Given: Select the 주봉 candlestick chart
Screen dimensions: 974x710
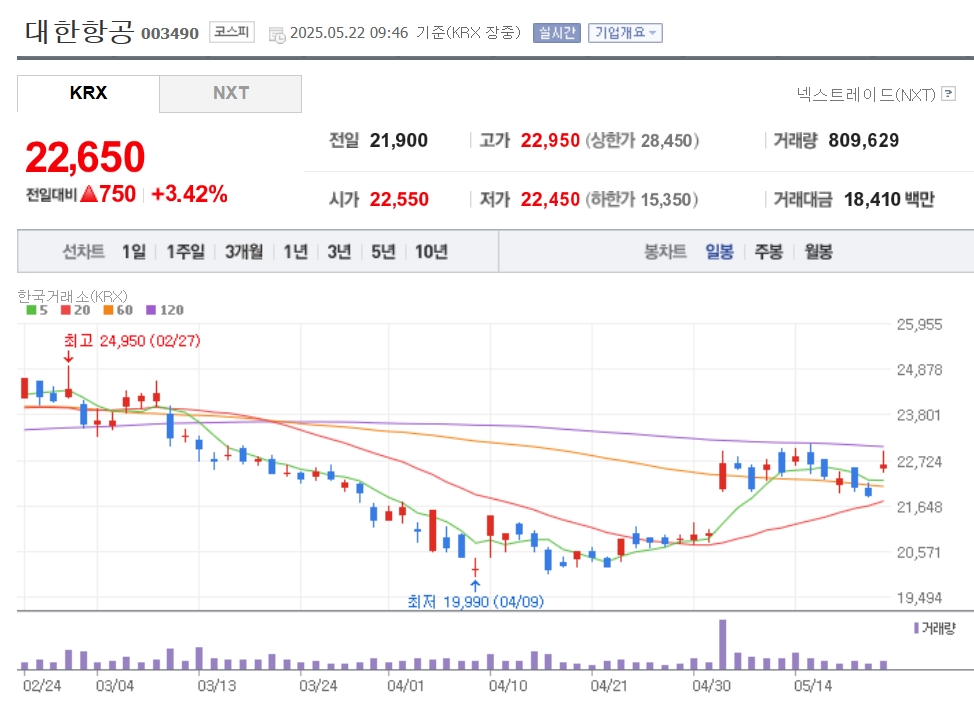Looking at the screenshot, I should [768, 252].
